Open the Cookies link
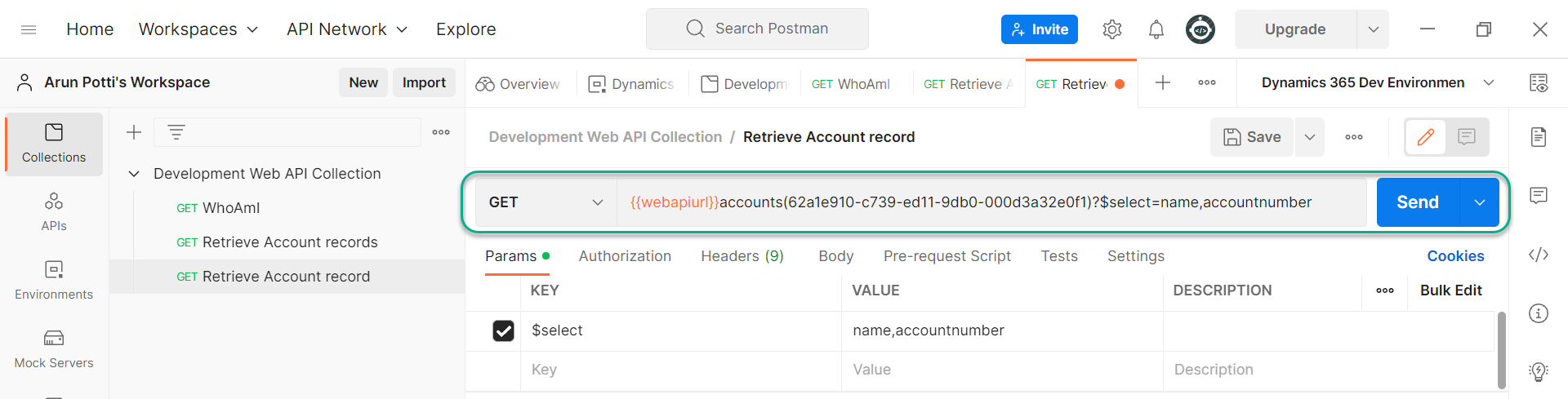The image size is (1568, 399). tap(1455, 256)
